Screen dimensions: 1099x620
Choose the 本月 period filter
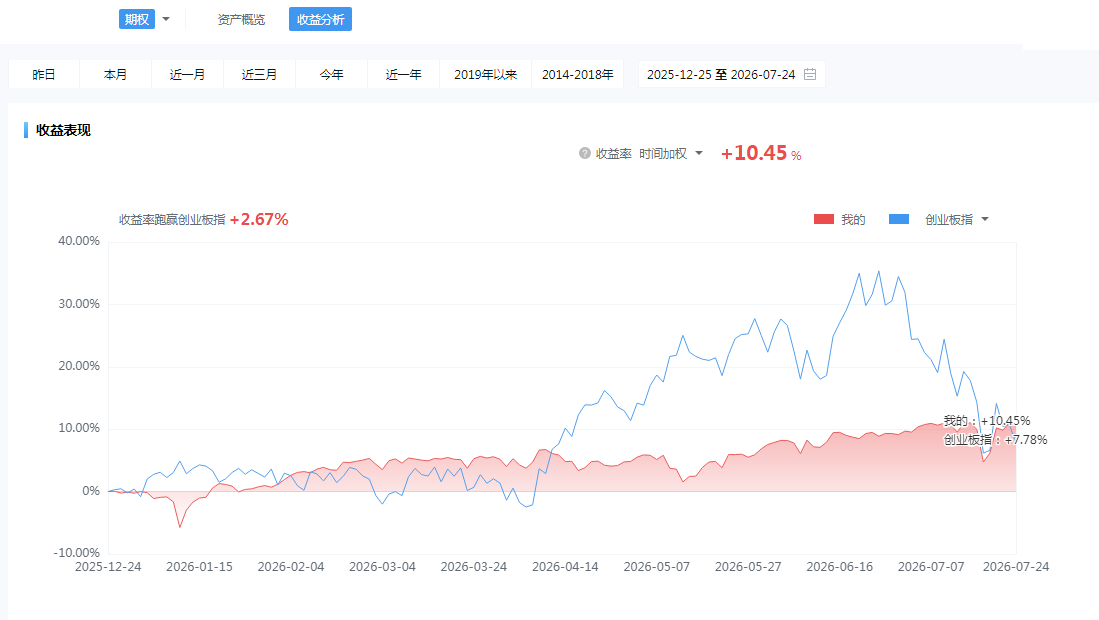(x=115, y=74)
